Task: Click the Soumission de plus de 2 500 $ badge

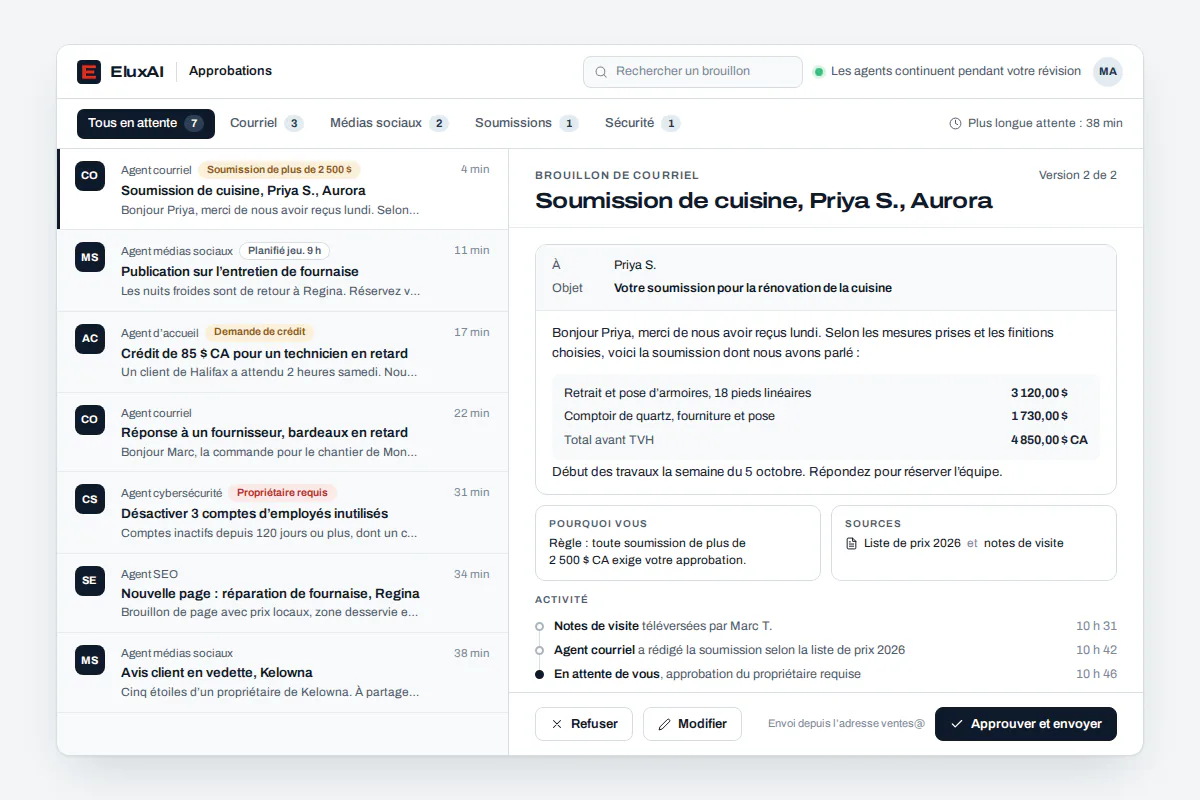Action: click(x=280, y=170)
